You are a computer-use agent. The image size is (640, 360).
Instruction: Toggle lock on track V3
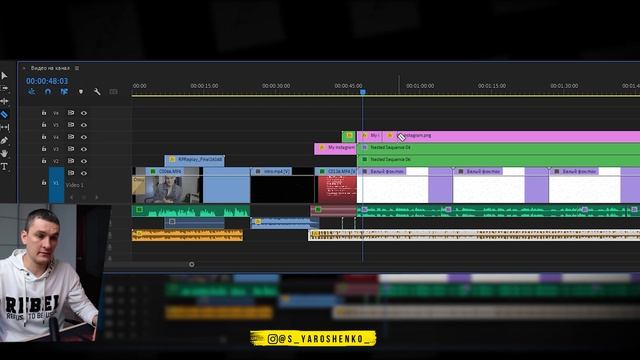click(44, 149)
